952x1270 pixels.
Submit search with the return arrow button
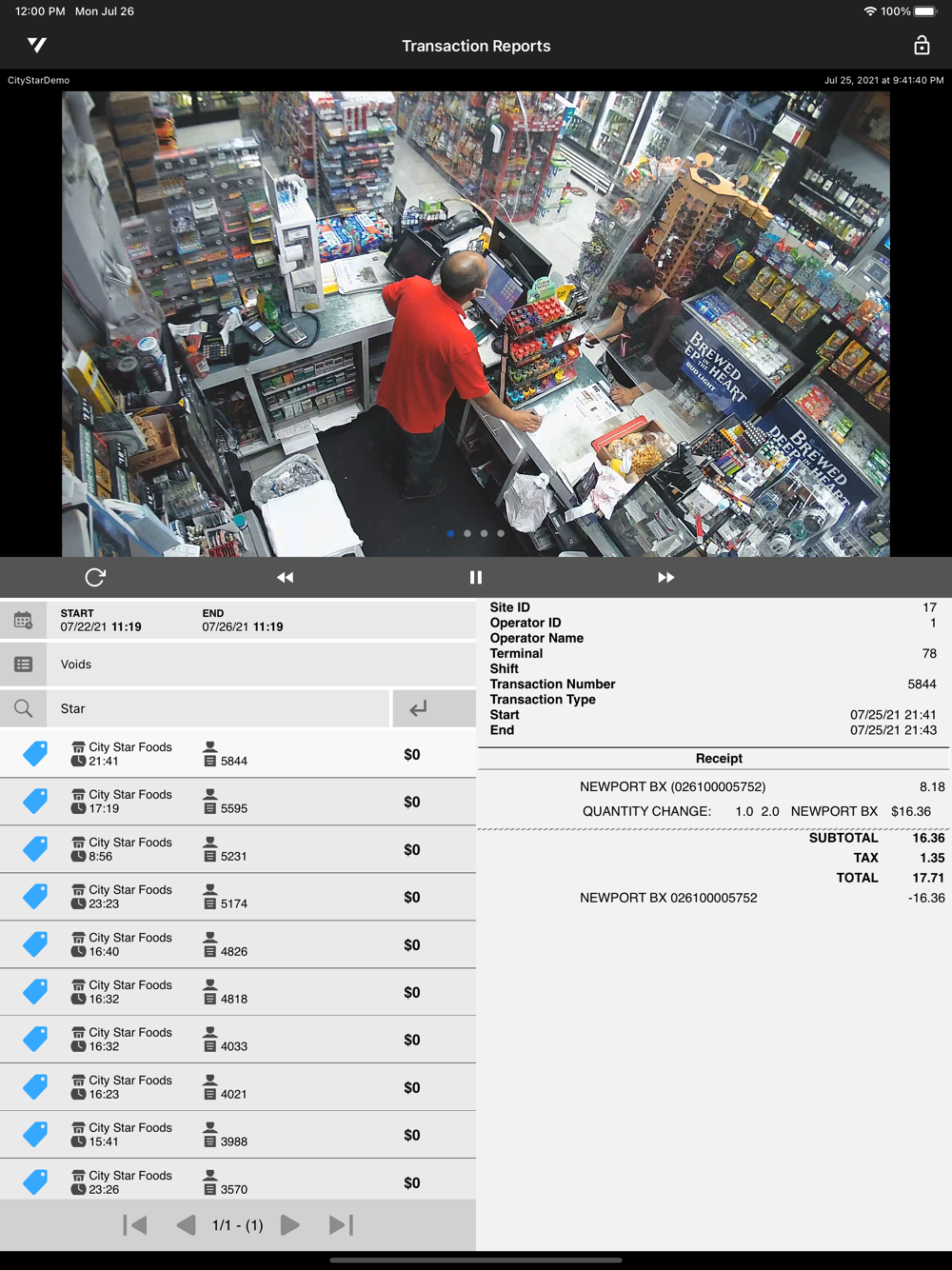pos(434,708)
